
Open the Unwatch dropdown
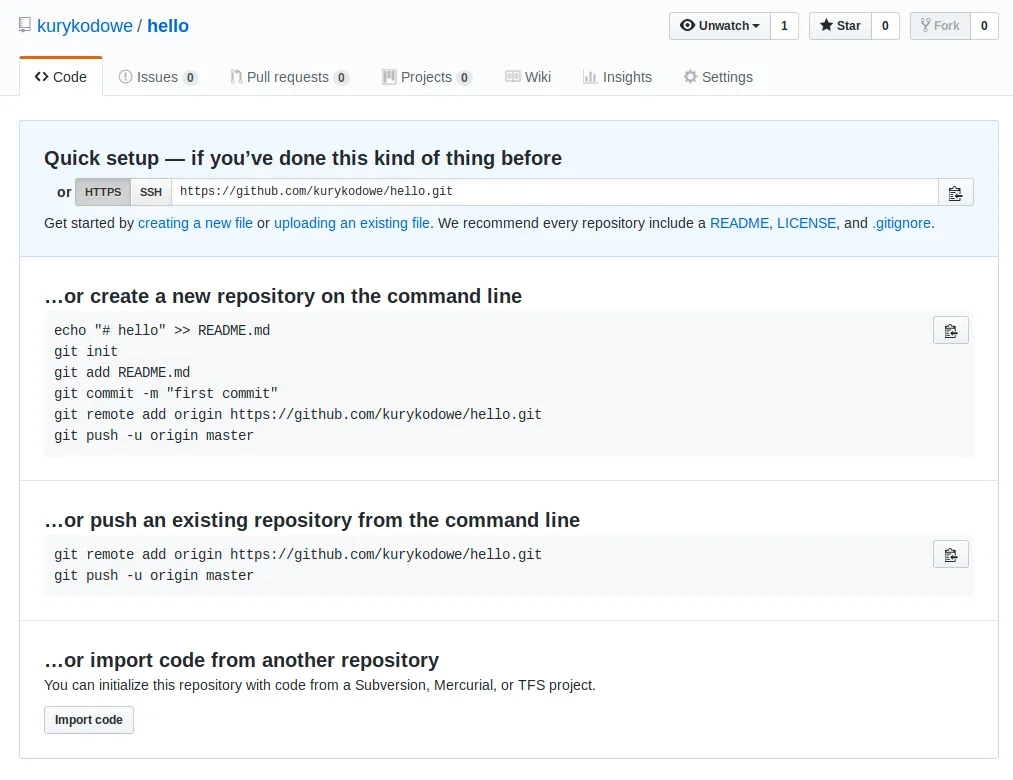pos(720,26)
